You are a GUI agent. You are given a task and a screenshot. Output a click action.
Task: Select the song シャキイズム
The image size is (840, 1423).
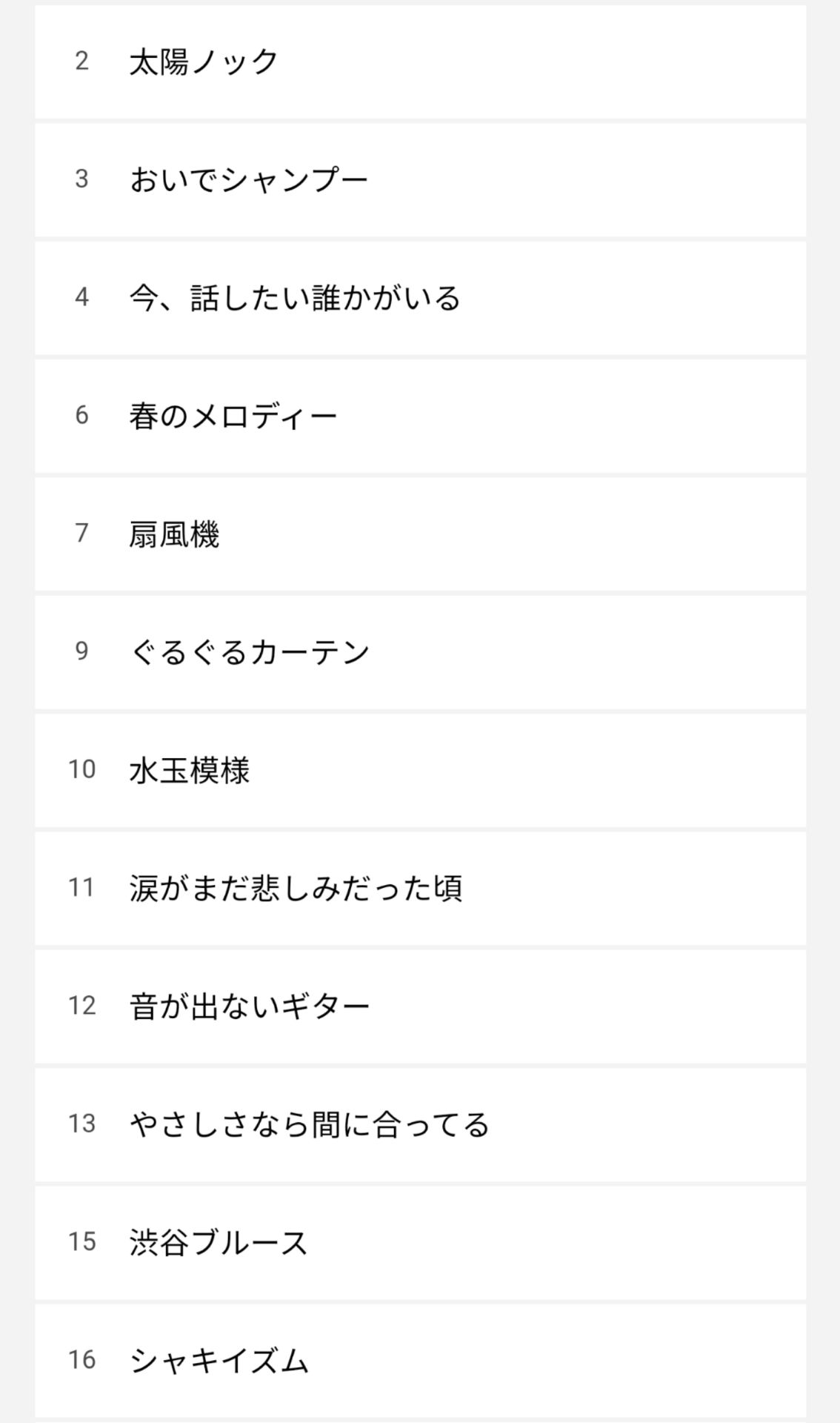coord(219,1360)
